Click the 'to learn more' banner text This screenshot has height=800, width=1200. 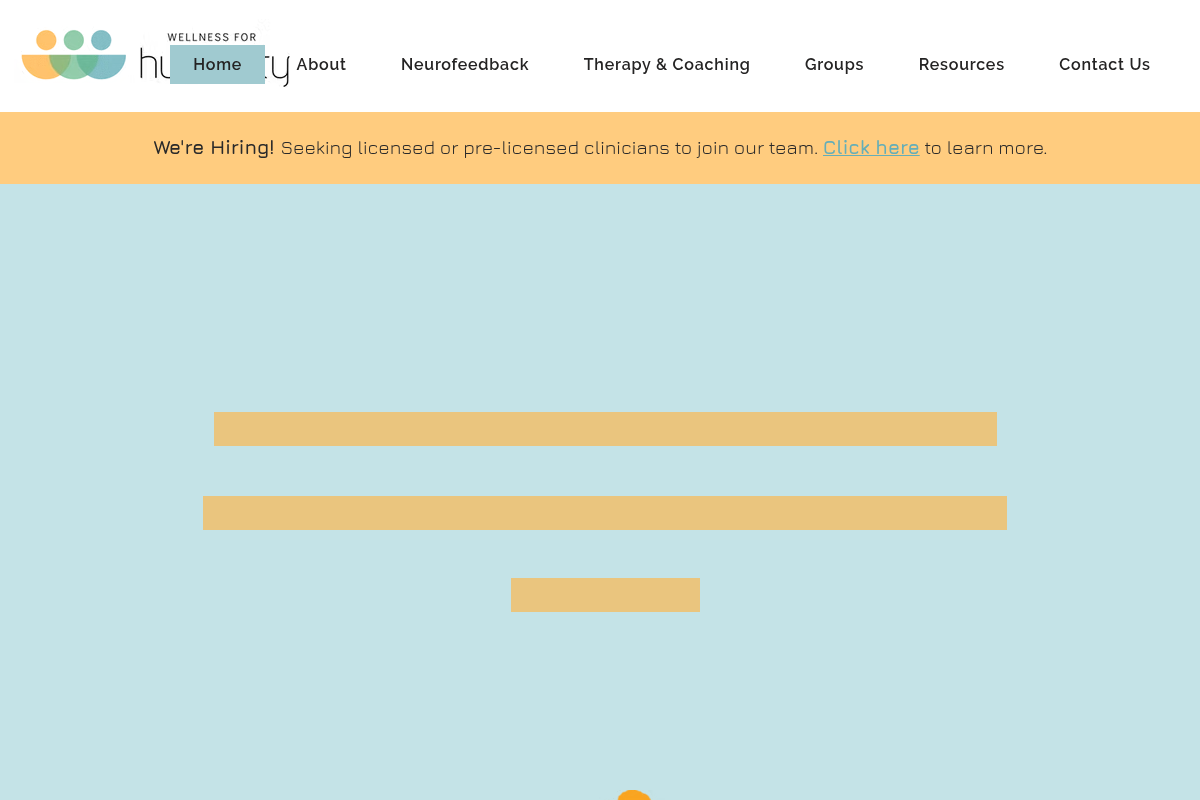click(985, 148)
